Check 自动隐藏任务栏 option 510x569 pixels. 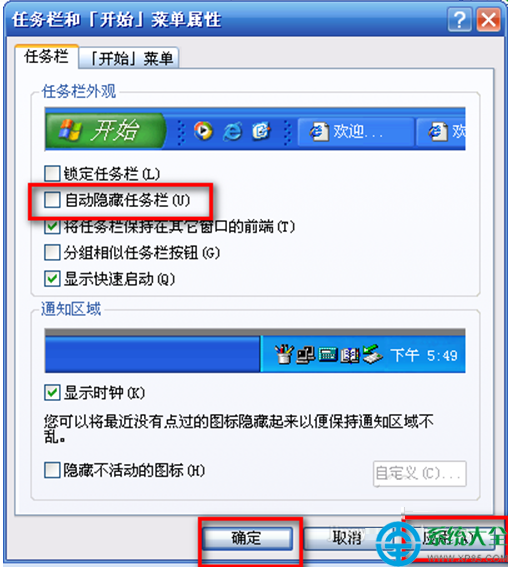pos(52,200)
